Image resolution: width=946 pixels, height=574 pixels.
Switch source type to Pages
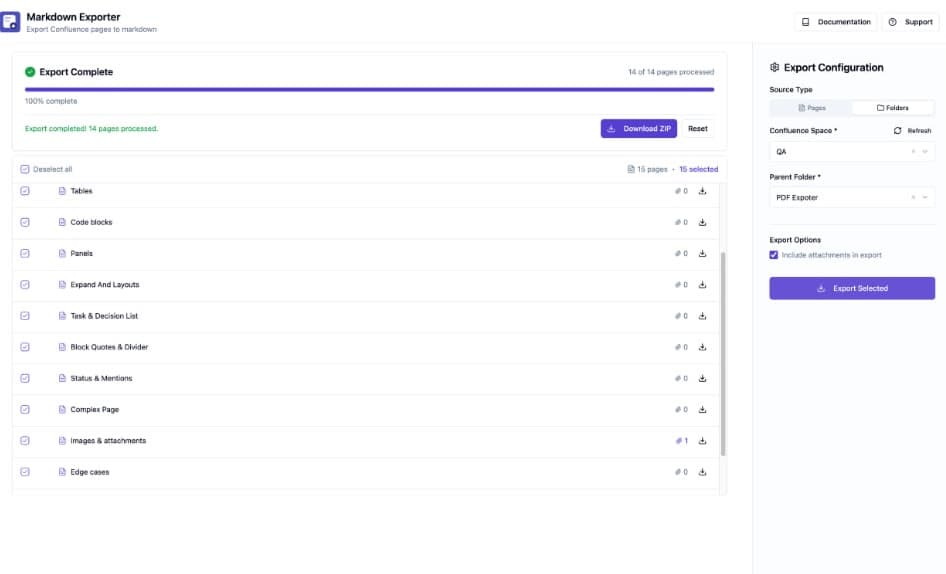tap(811, 108)
